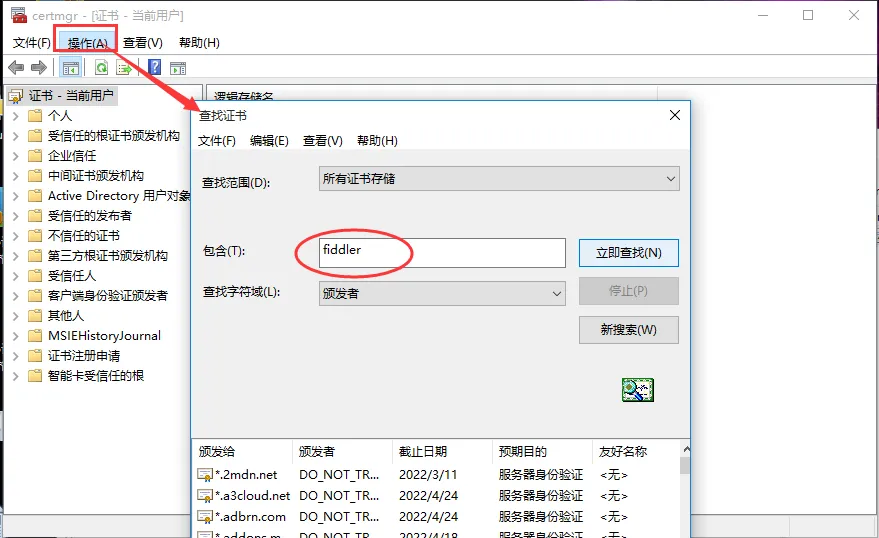Screen dimensions: 879x538
Task: Sort results by 友好名称 column header
Action: 636,451
